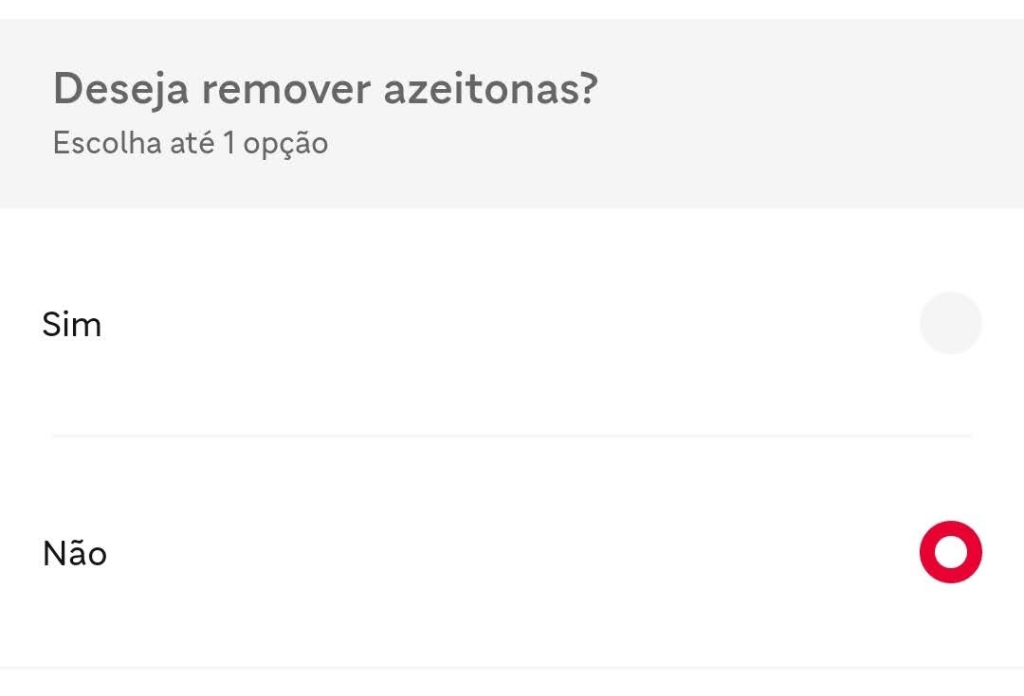
Task: Tap the empty gray circle icon
Action: pyautogui.click(x=950, y=324)
